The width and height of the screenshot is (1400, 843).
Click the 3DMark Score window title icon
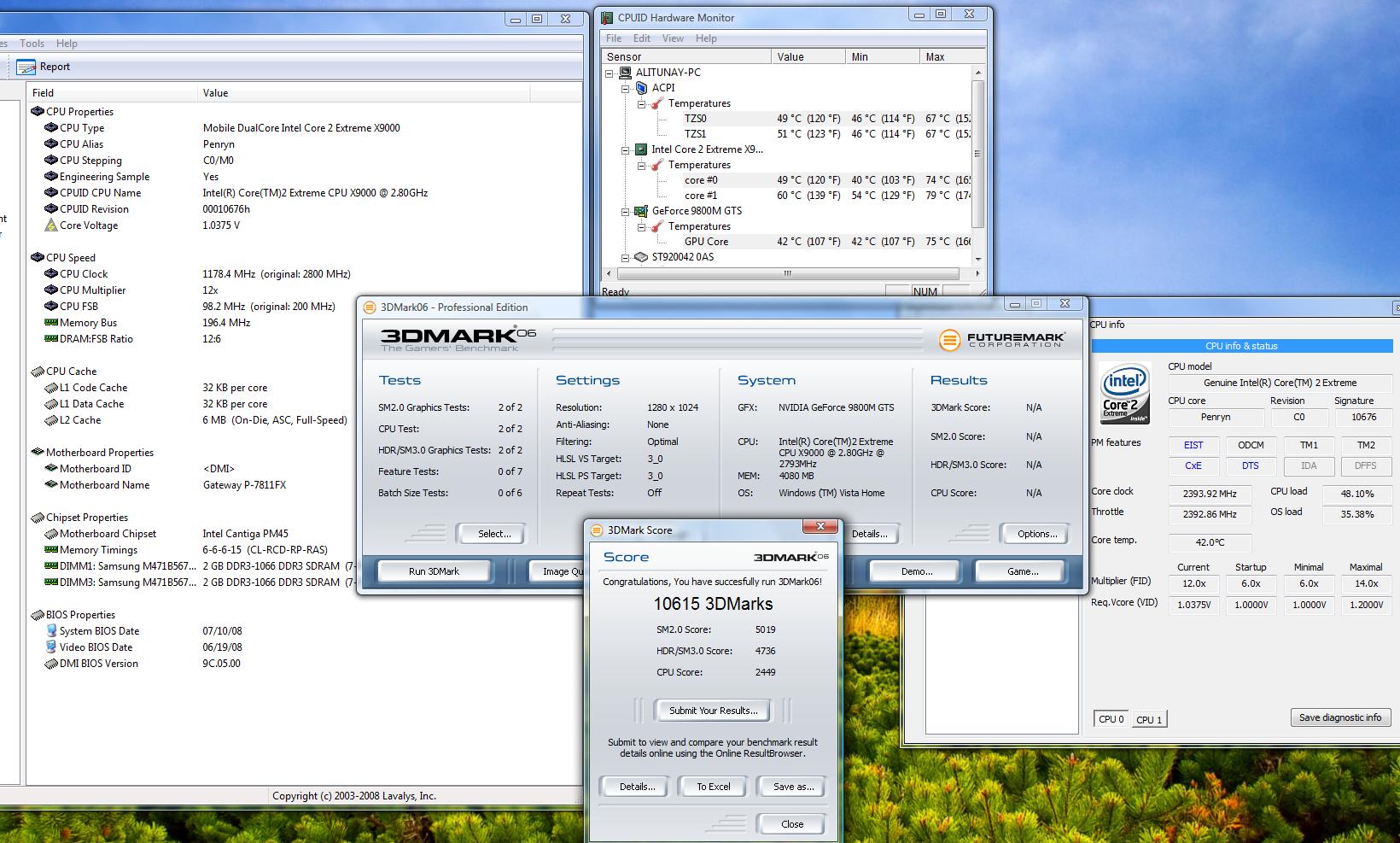(x=597, y=530)
